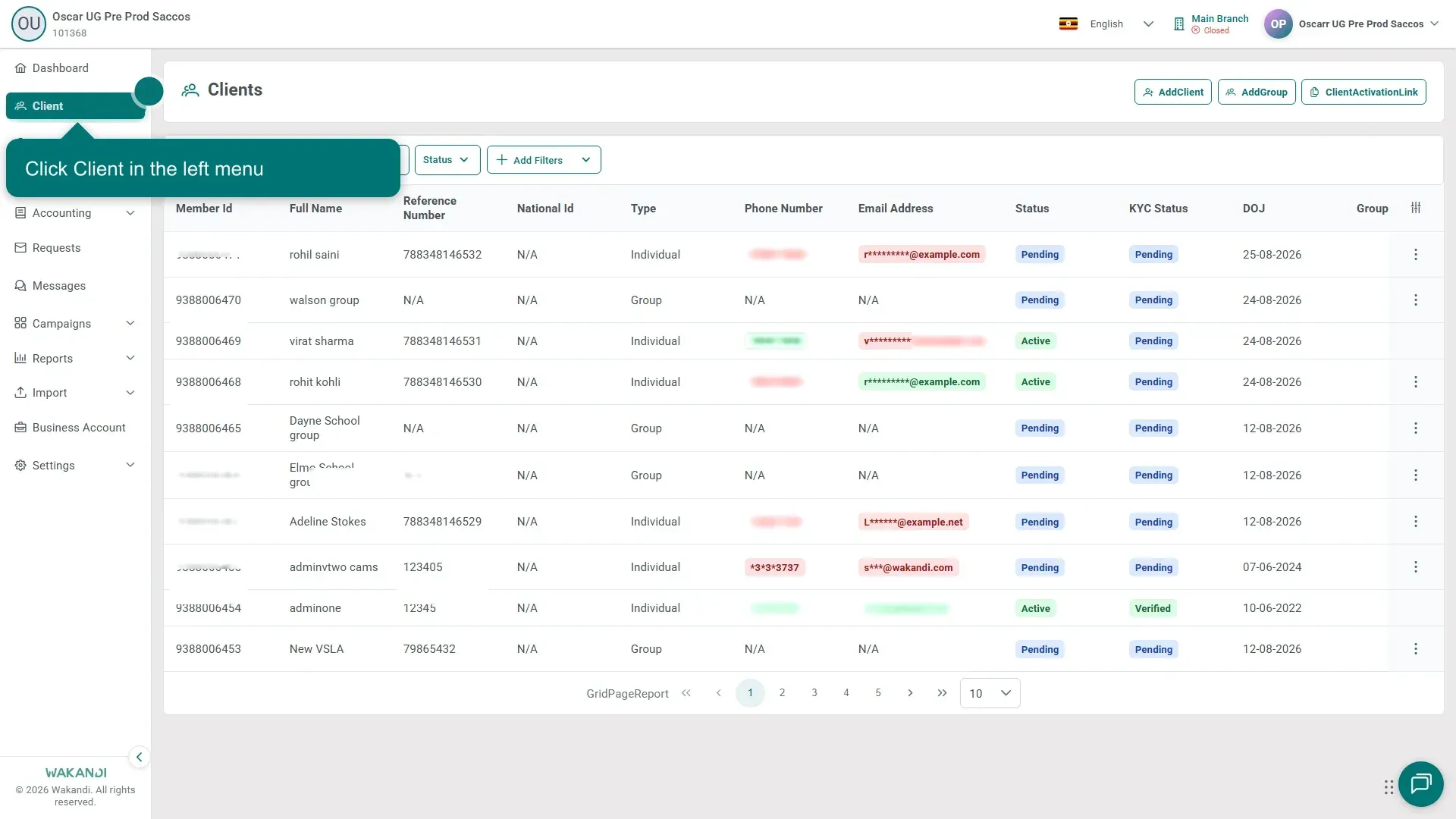Open row actions menu for rohit kohli
This screenshot has height=819, width=1456.
point(1416,382)
